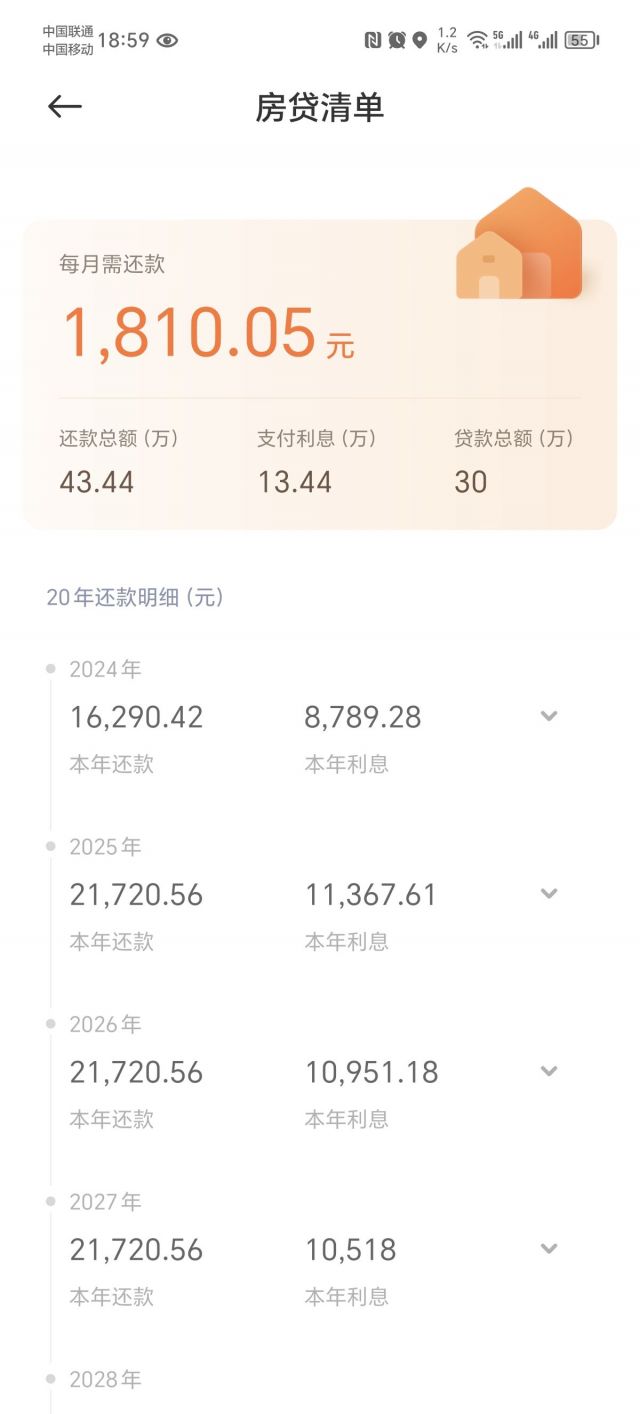The height and width of the screenshot is (1414, 640).
Task: Tap the battery level indicator
Action: click(580, 40)
